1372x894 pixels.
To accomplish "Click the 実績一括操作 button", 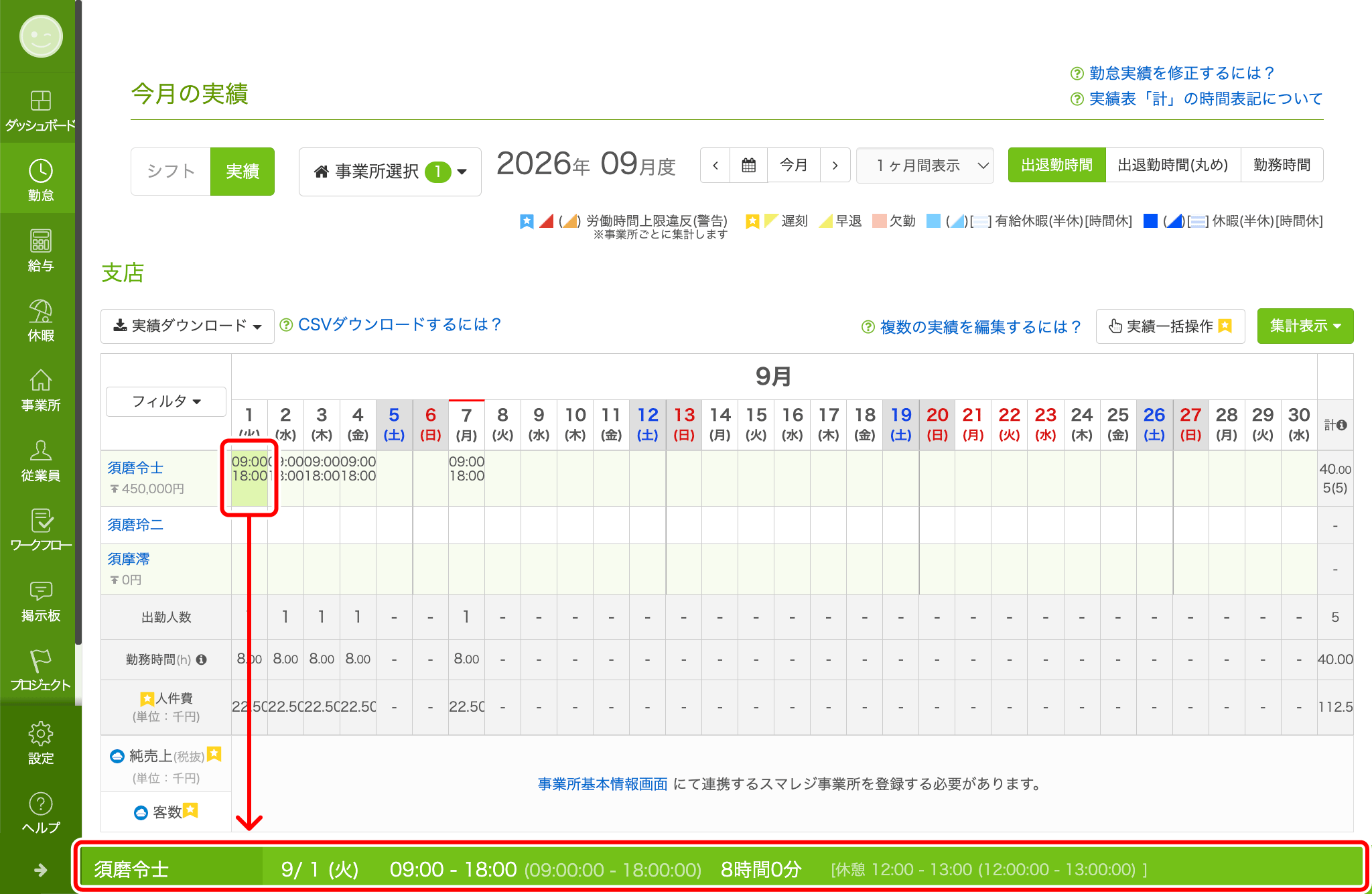I will click(1170, 326).
